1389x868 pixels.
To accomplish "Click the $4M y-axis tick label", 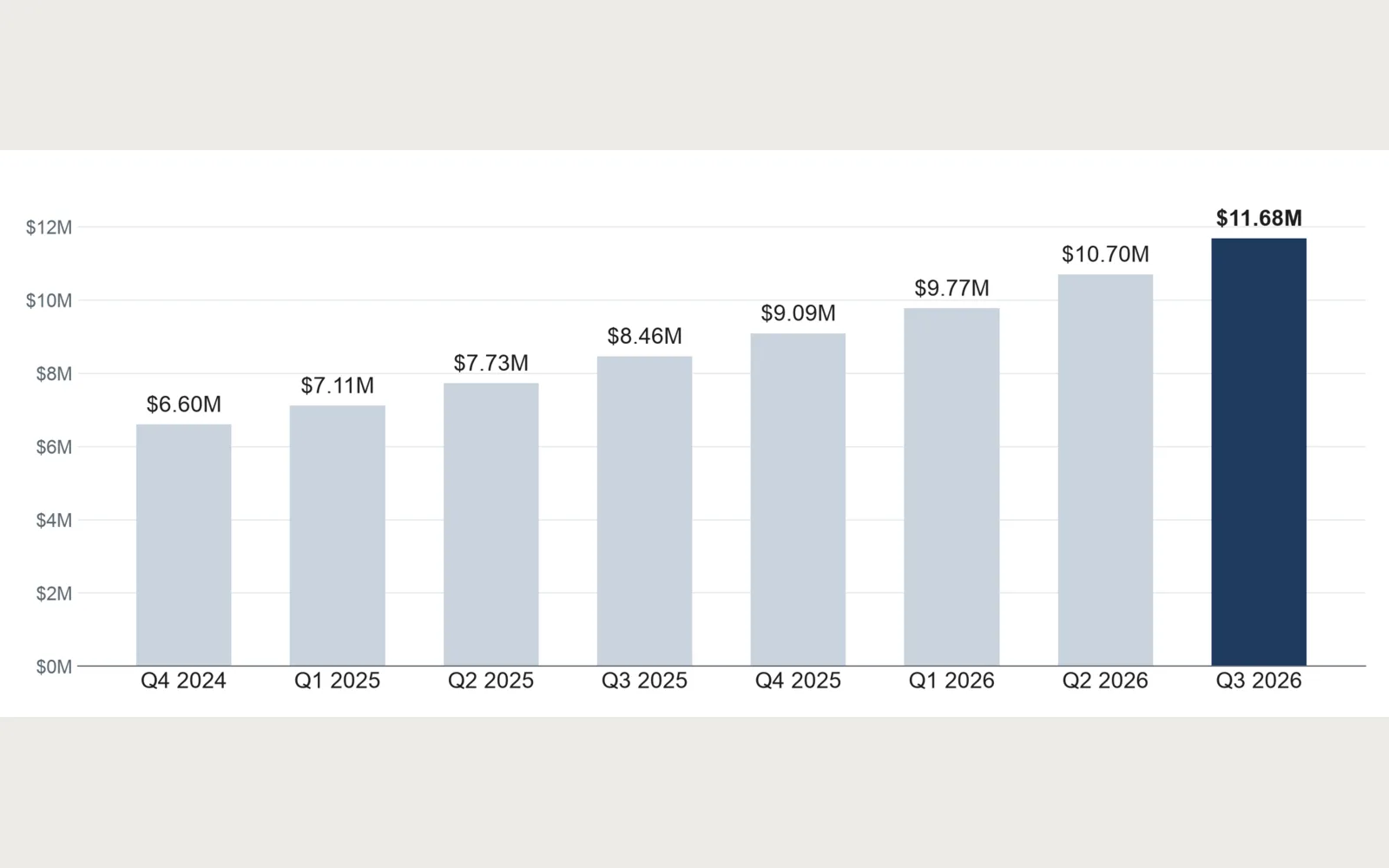I will pos(54,520).
